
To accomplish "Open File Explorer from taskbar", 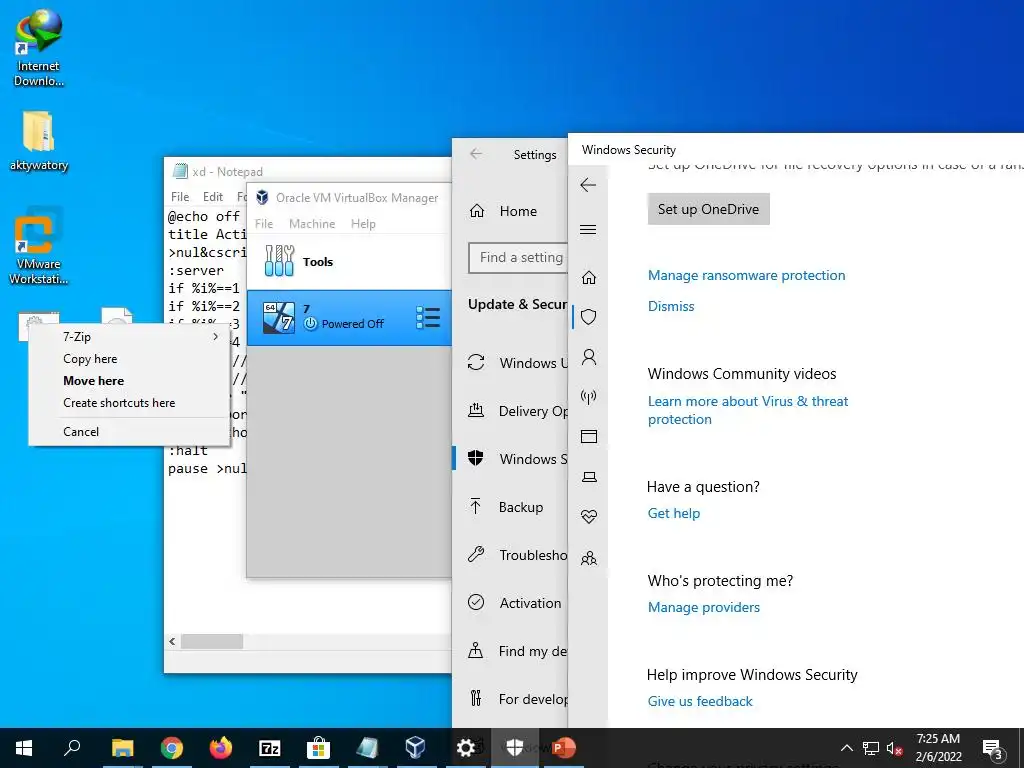I will coord(122,748).
